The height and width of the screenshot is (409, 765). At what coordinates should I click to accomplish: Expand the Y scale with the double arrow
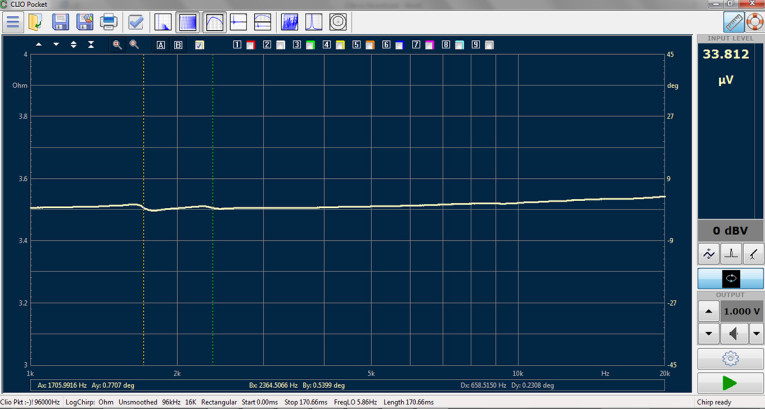74,44
